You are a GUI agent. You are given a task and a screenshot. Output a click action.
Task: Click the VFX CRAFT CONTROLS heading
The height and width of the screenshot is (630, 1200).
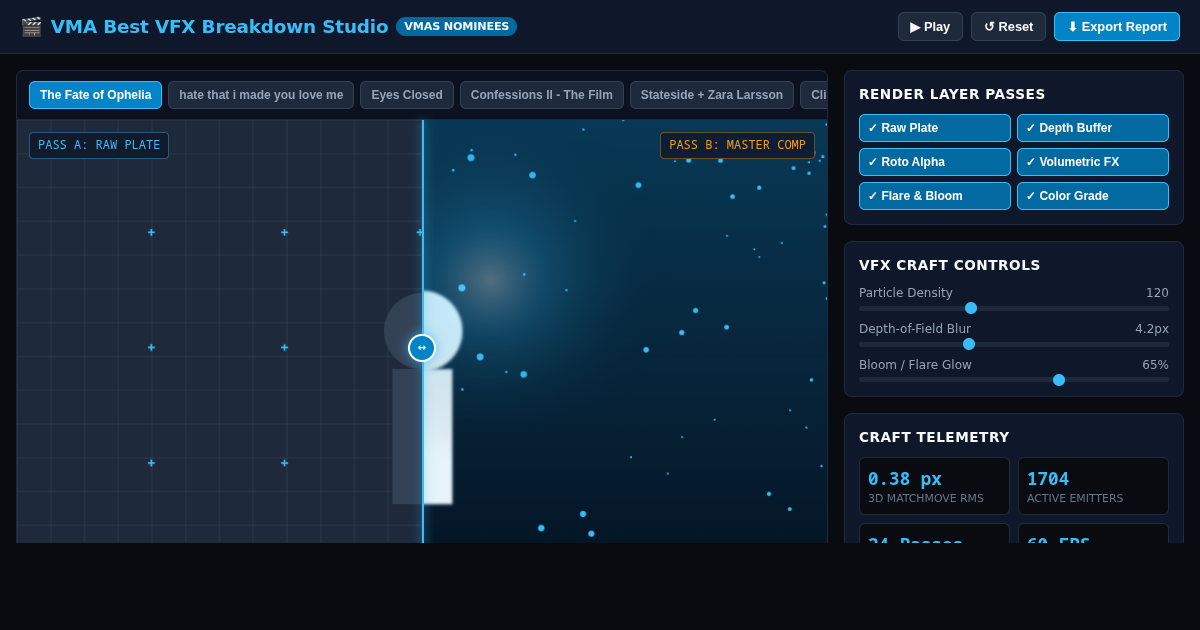tap(950, 265)
